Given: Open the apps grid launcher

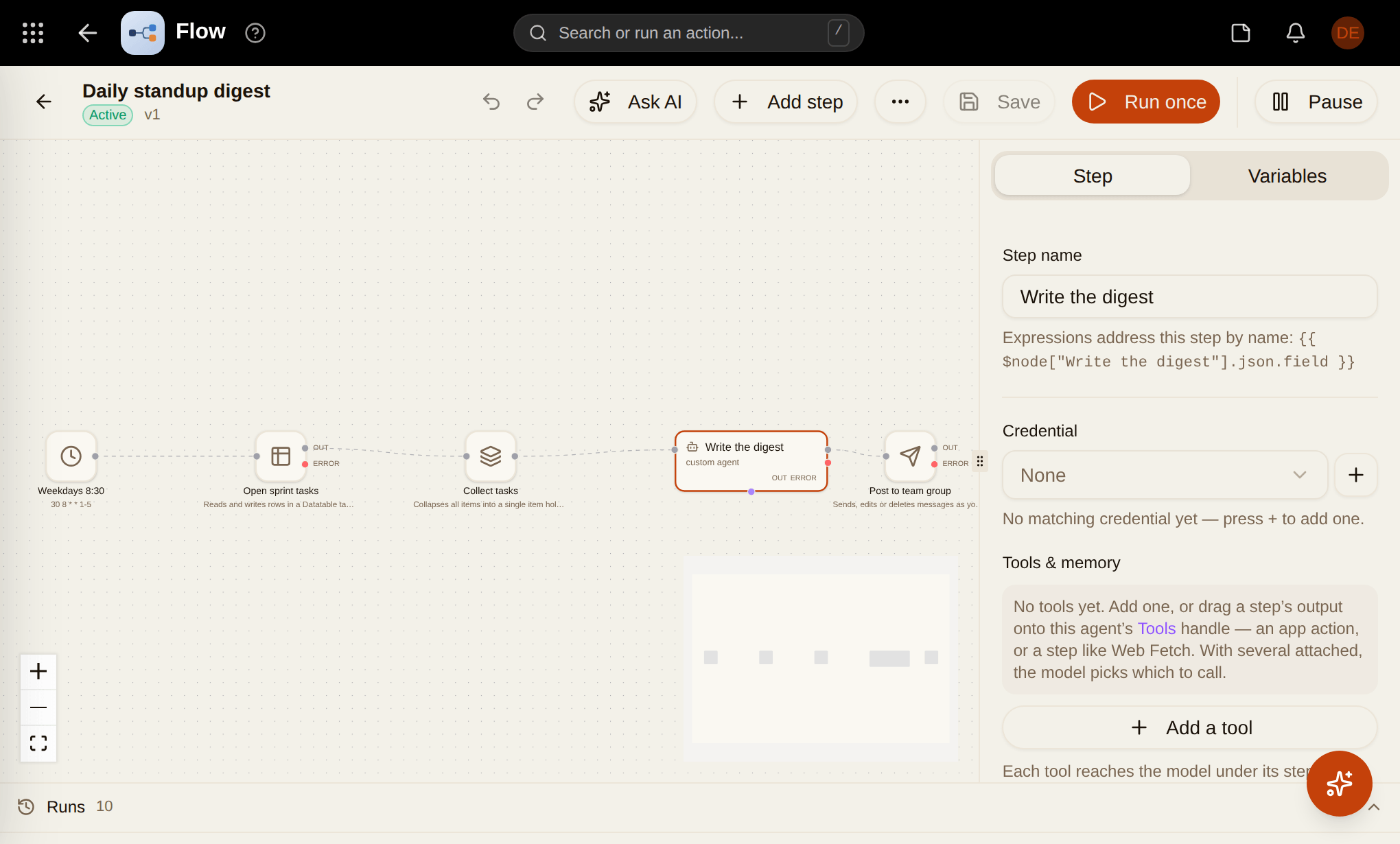Looking at the screenshot, I should click(x=33, y=33).
